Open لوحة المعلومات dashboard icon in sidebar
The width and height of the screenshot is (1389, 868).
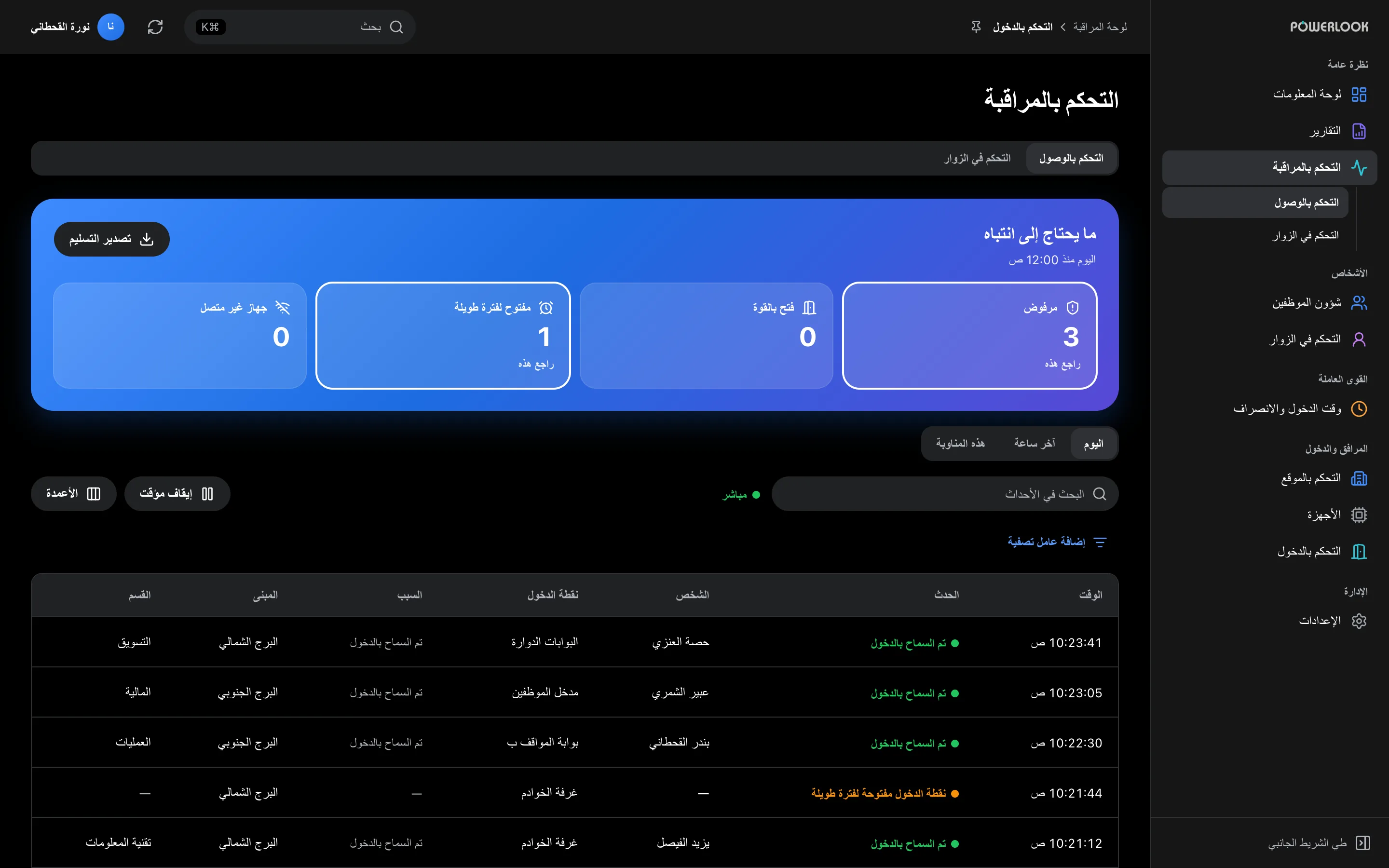coord(1359,94)
